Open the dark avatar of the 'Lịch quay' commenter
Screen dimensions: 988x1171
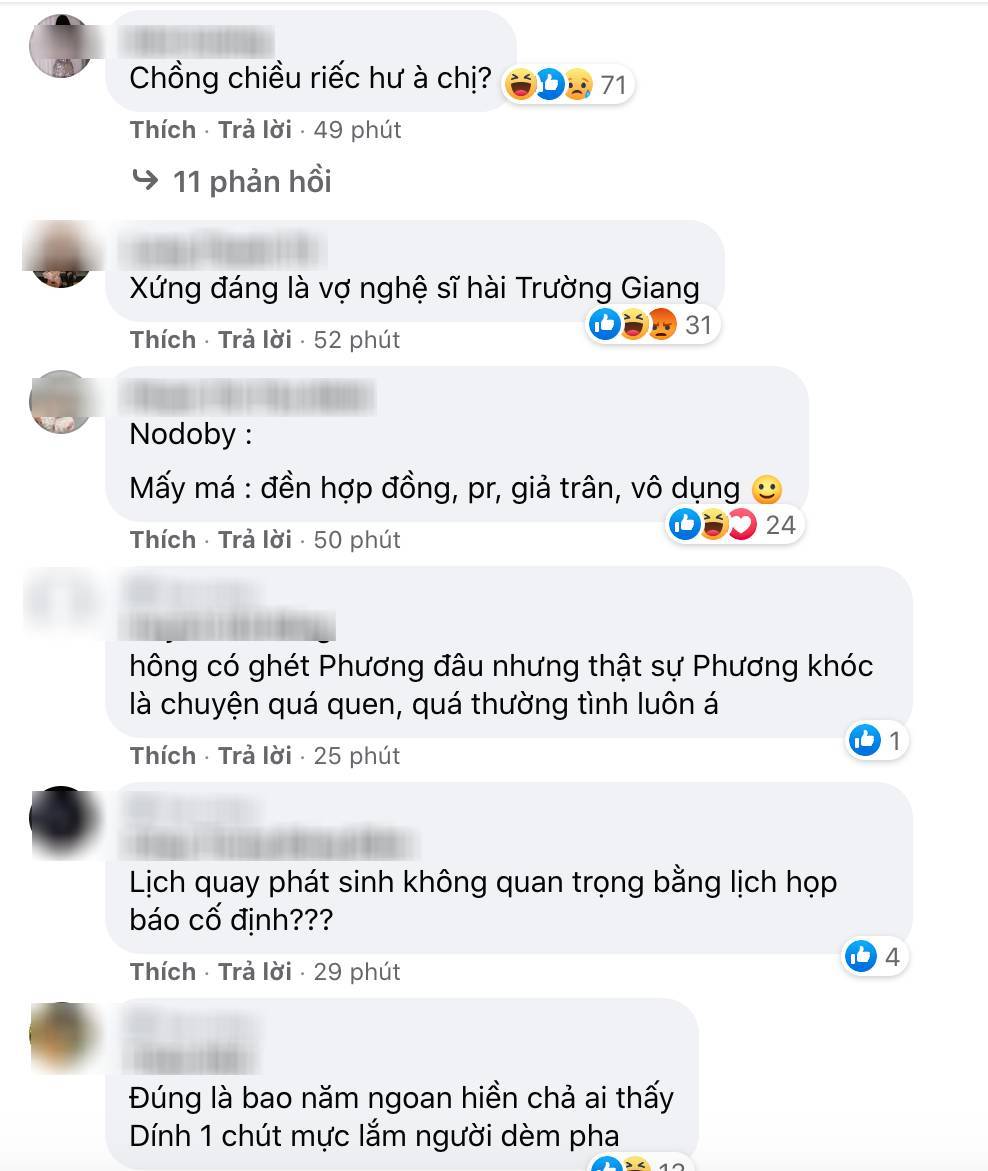(61, 820)
